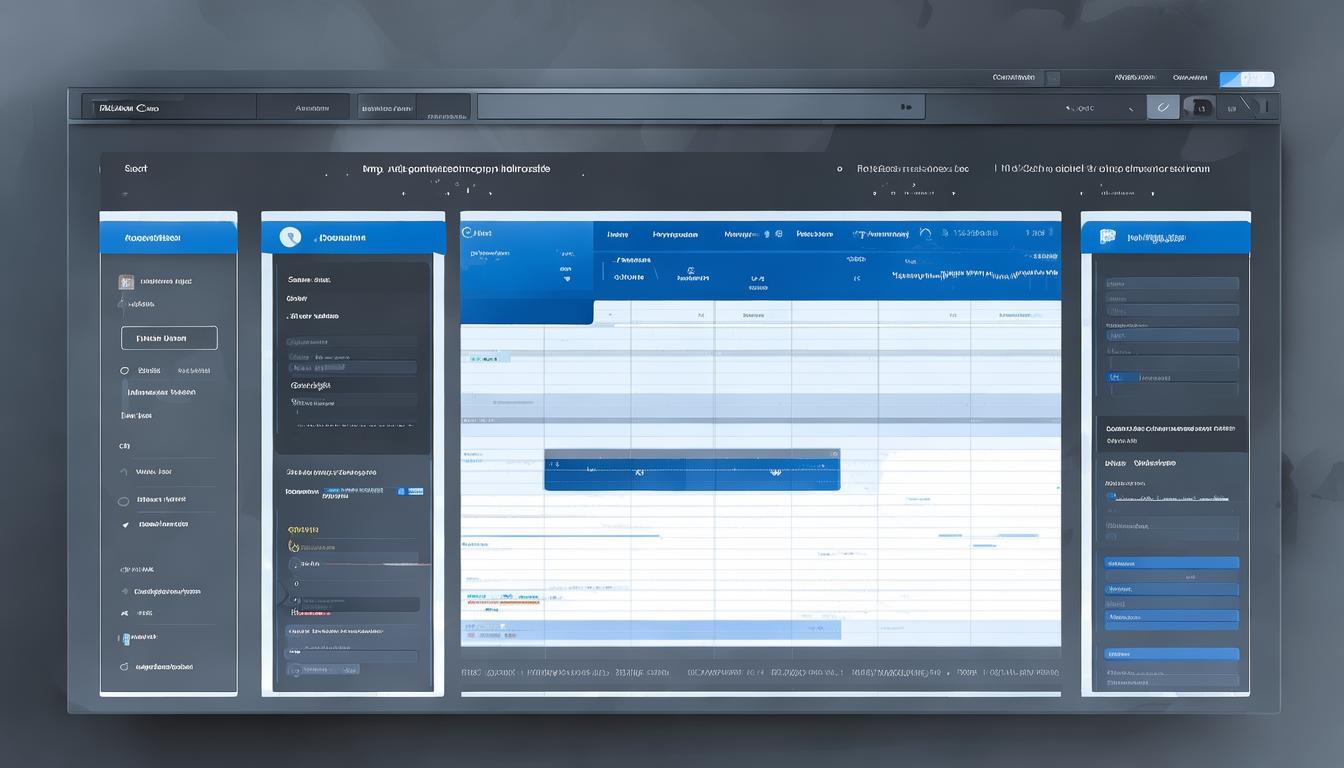The image size is (1344, 768).
Task: Toggle the blue switch above the top toolbar
Action: coord(1247,79)
